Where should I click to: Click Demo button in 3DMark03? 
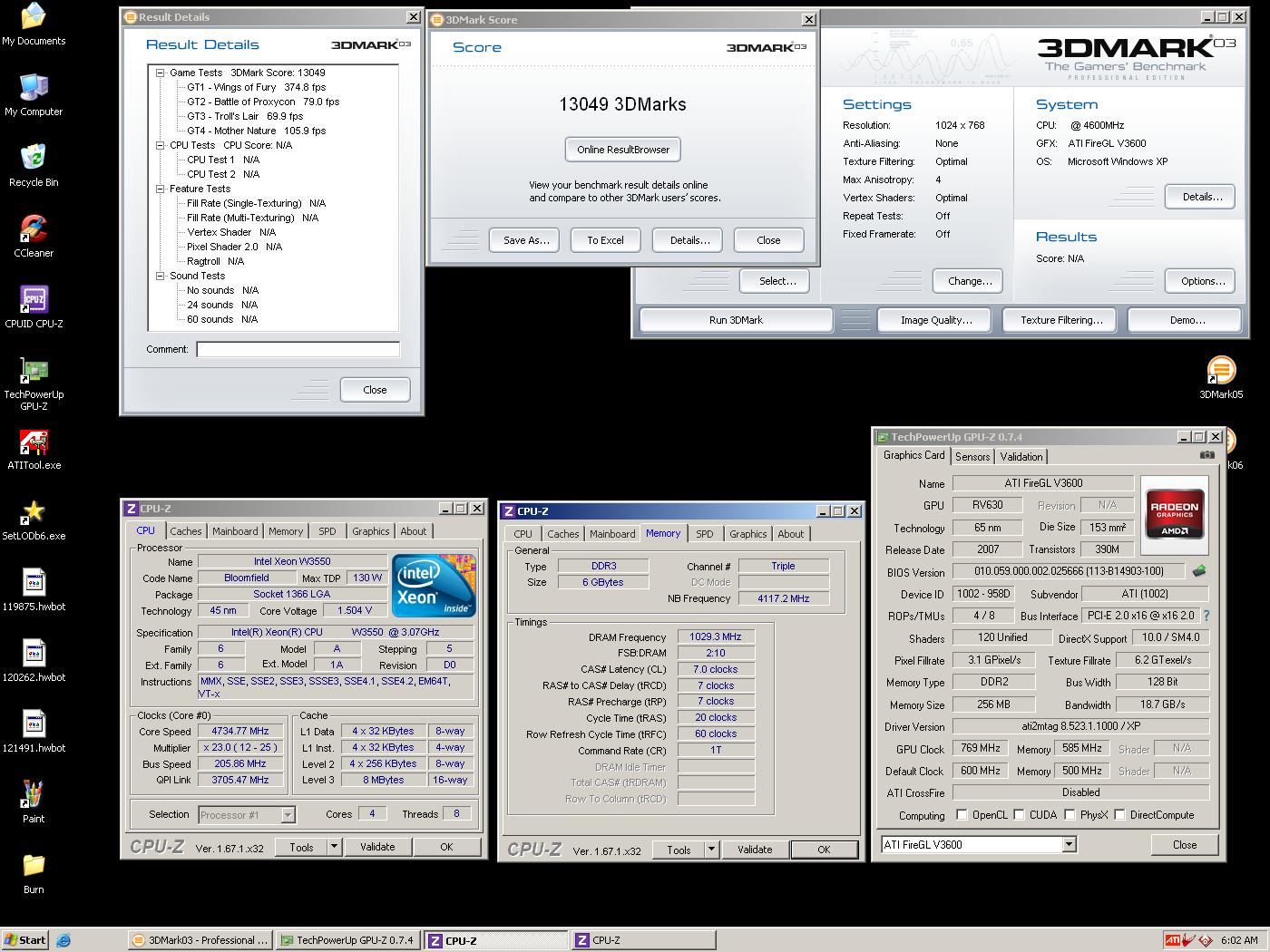[1187, 320]
